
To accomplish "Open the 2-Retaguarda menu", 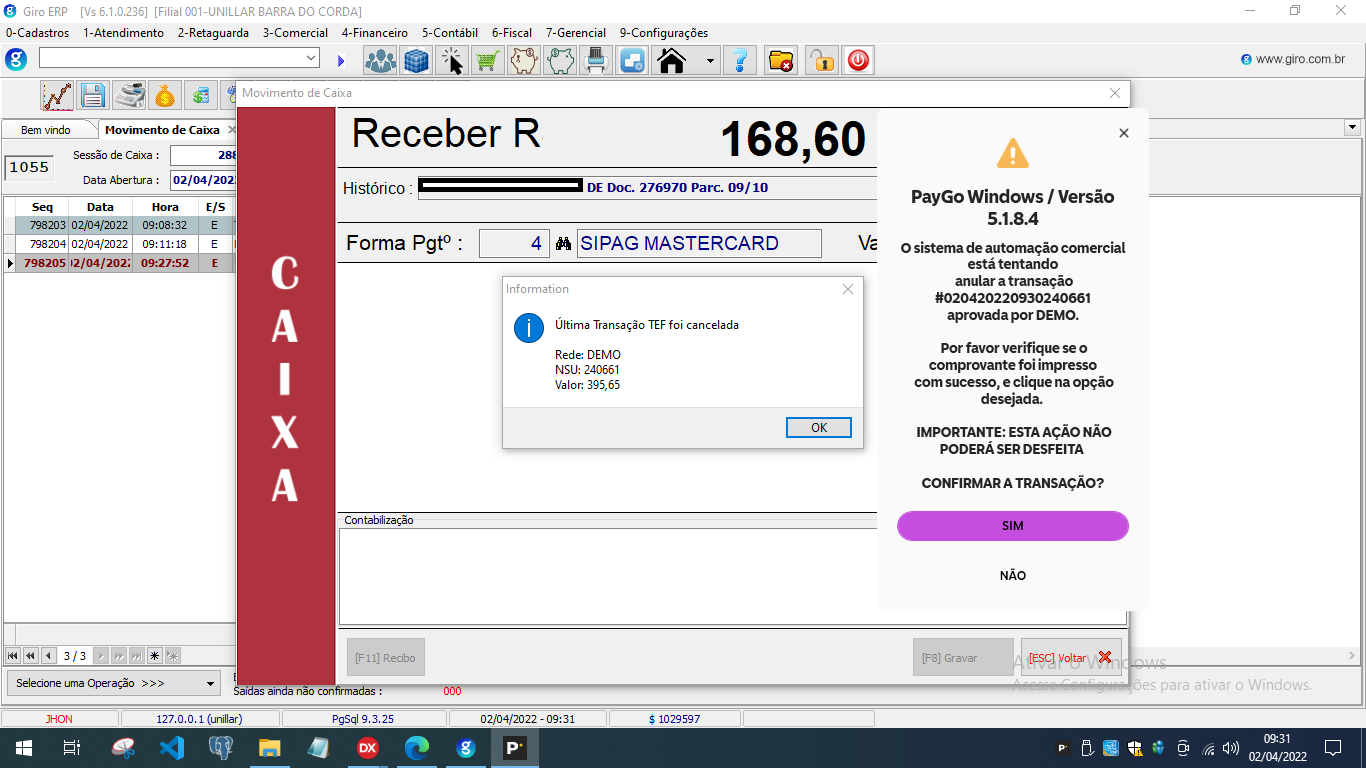I will point(213,33).
